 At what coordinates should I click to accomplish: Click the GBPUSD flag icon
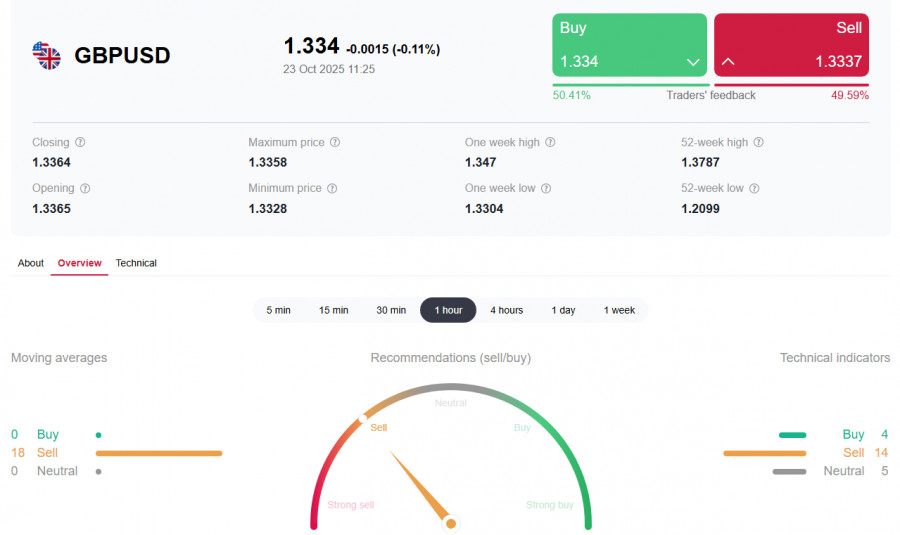tap(46, 56)
